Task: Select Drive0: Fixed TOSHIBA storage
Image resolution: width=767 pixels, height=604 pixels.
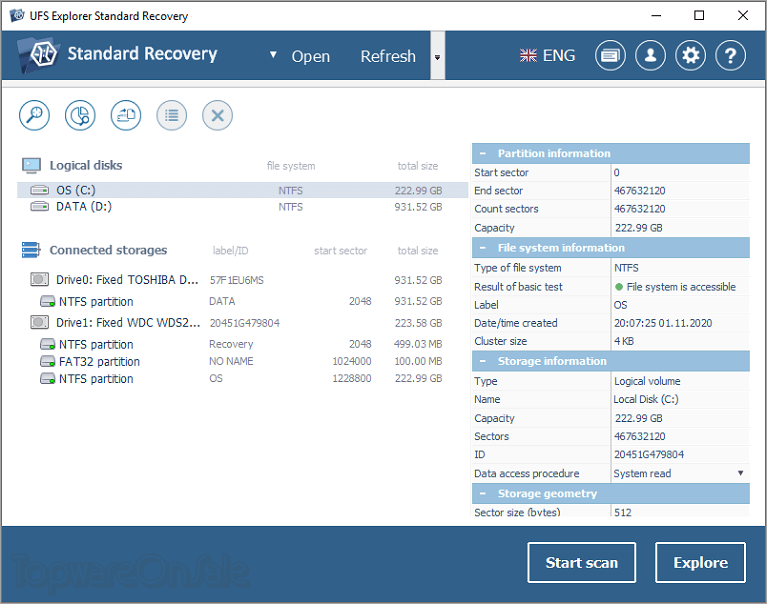Action: [243, 280]
